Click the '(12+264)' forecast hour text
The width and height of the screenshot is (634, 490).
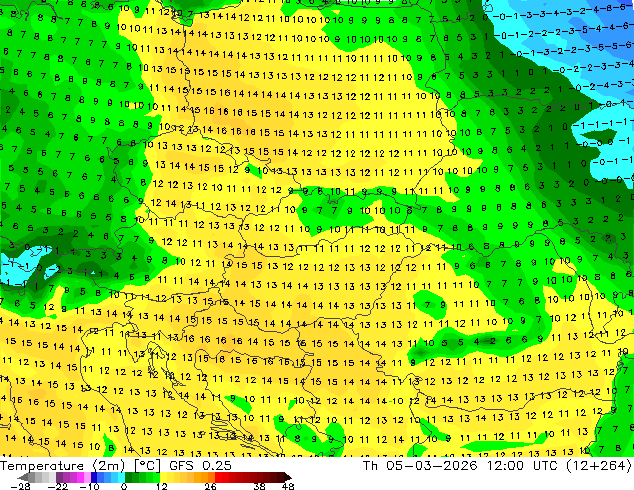point(600,466)
